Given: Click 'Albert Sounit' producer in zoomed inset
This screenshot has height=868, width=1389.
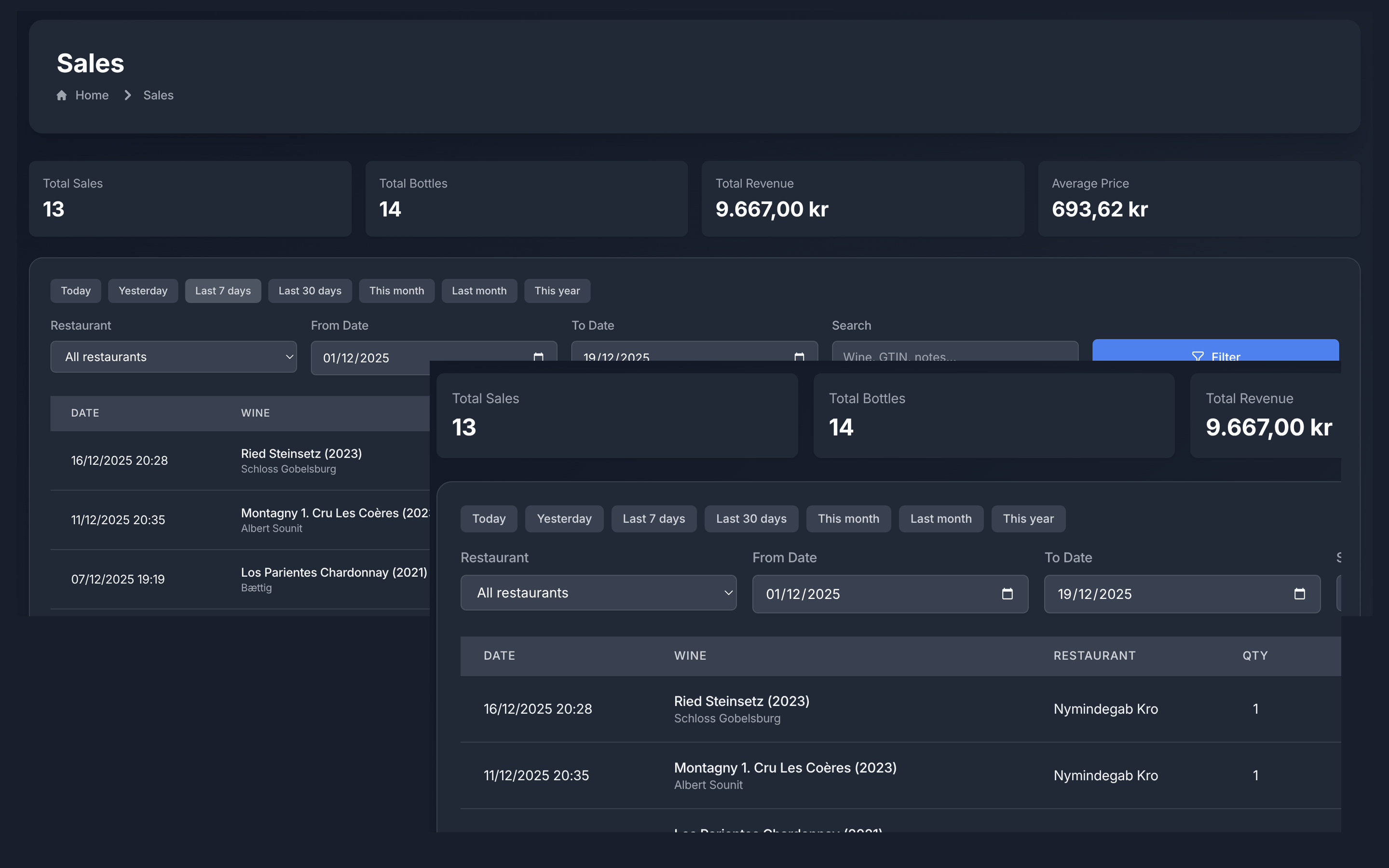Looking at the screenshot, I should tap(708, 785).
